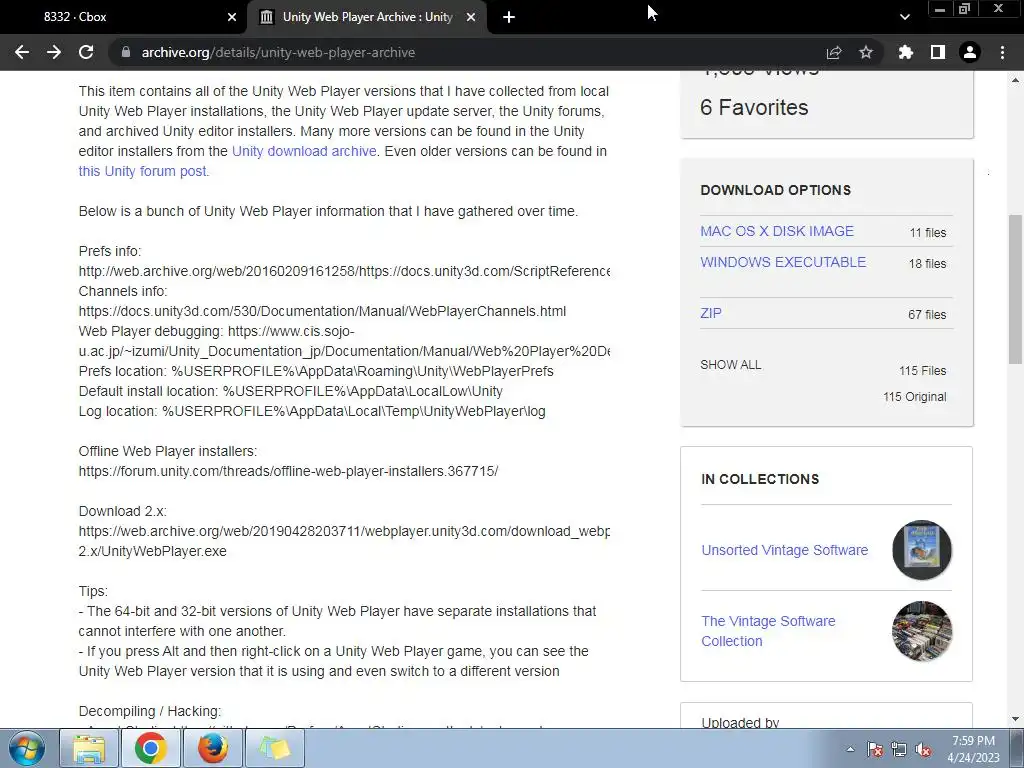The width and height of the screenshot is (1024, 768).
Task: Open the Windows Start menu
Action: tap(27, 748)
